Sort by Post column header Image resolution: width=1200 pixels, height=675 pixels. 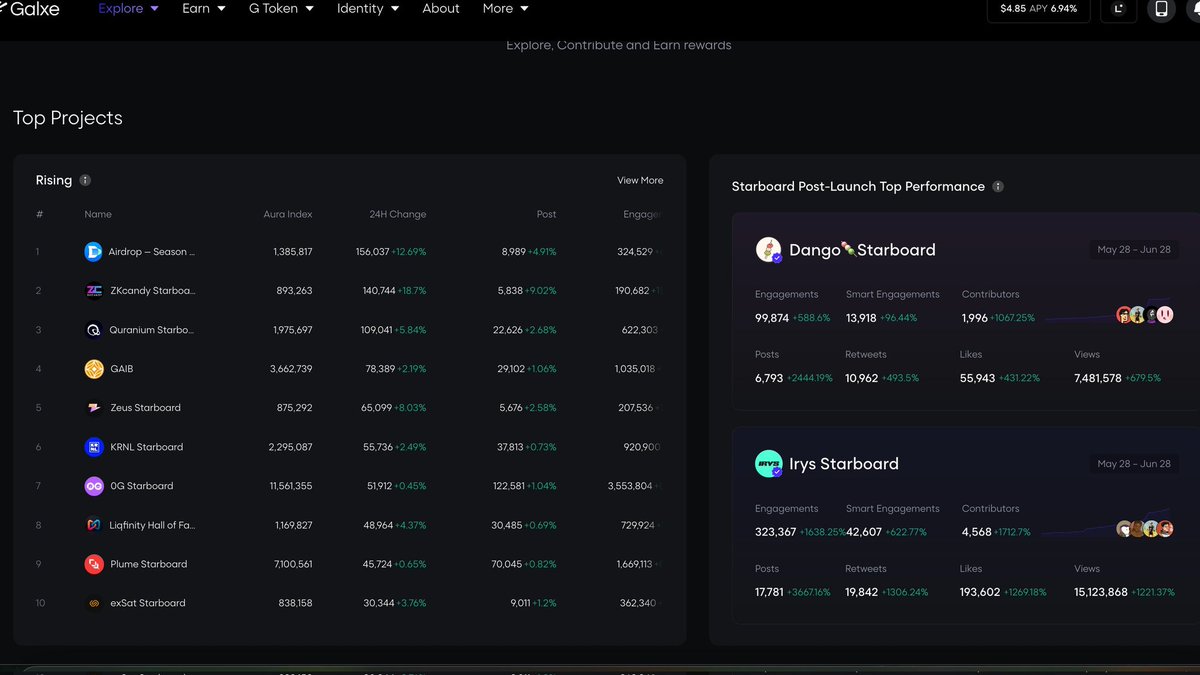click(546, 214)
